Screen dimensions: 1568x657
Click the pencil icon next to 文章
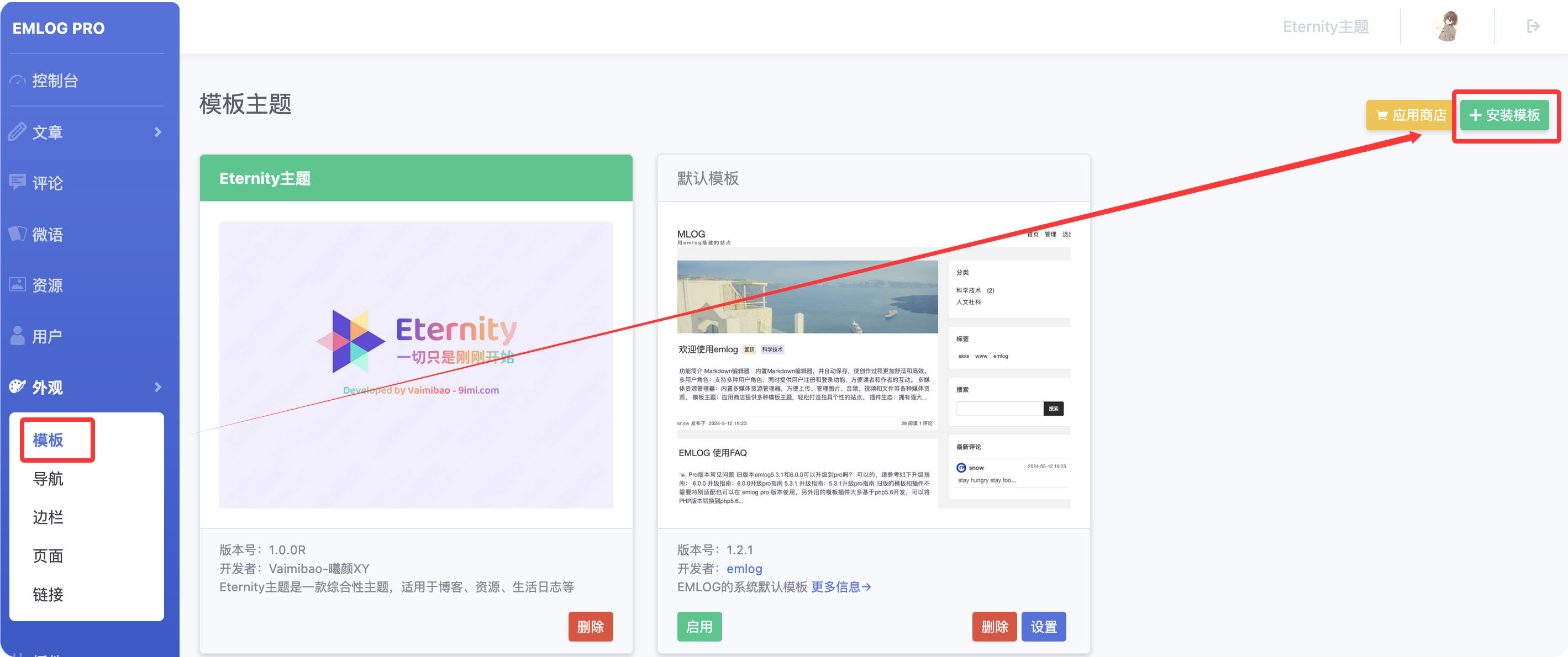tap(17, 131)
